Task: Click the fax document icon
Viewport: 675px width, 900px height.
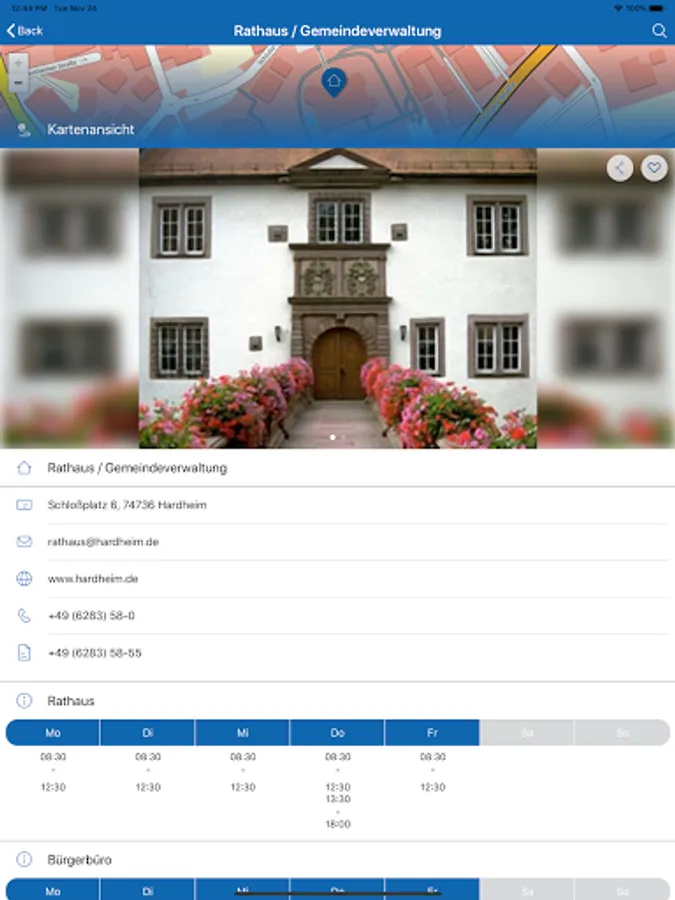Action: click(24, 653)
